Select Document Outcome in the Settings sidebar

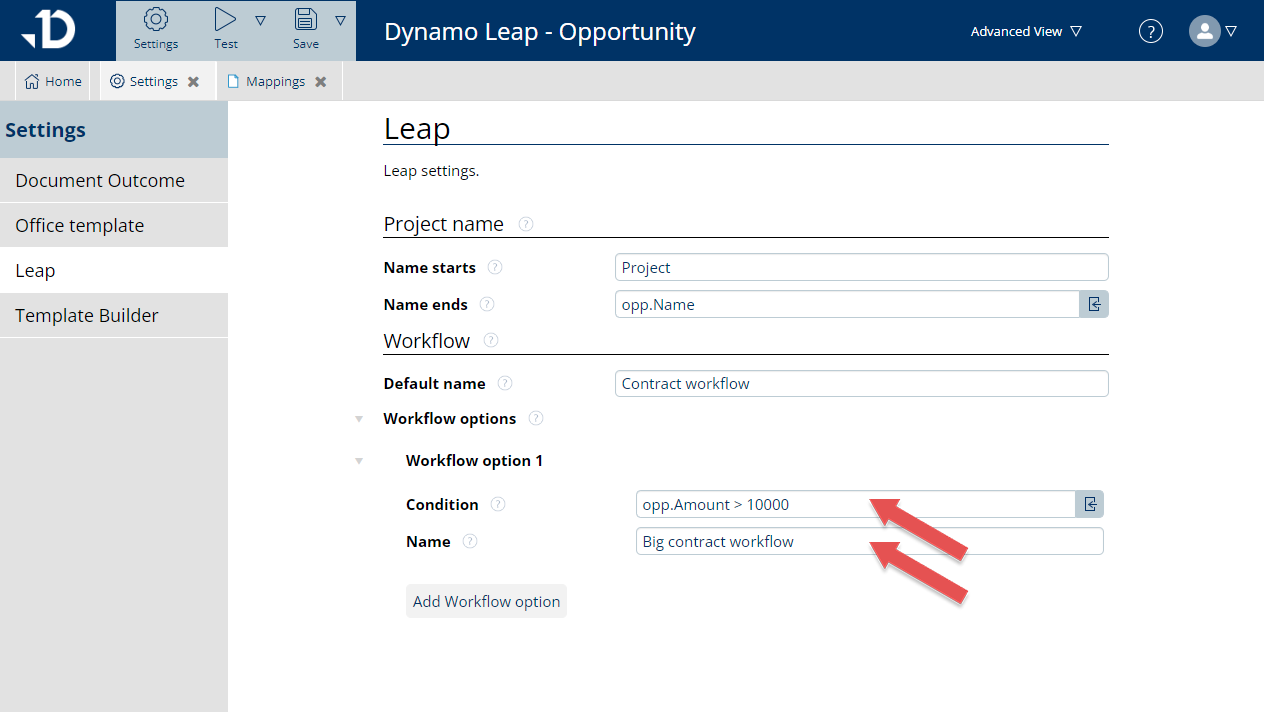point(100,180)
